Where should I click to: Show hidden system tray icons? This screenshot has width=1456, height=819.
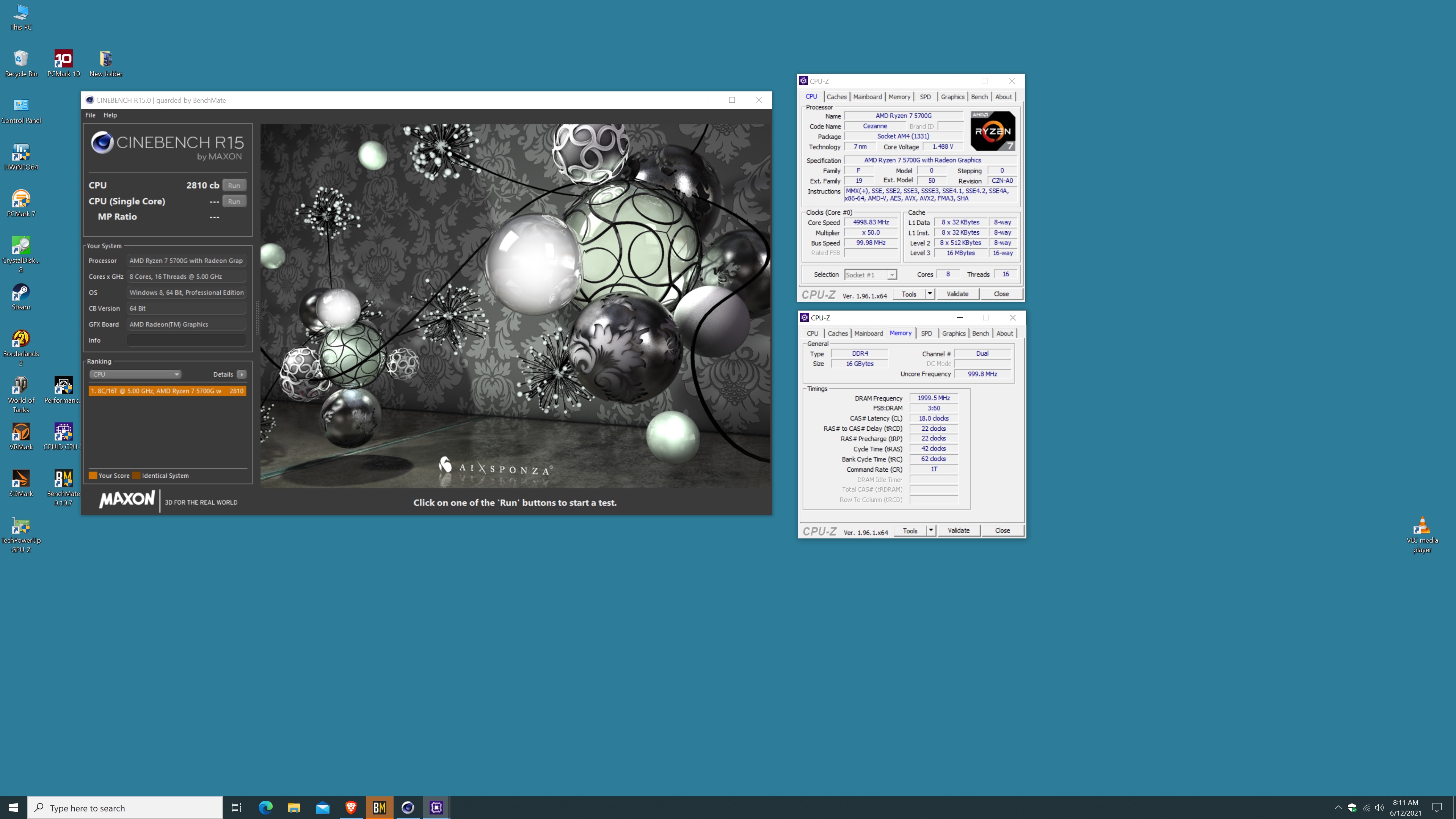pos(1338,808)
